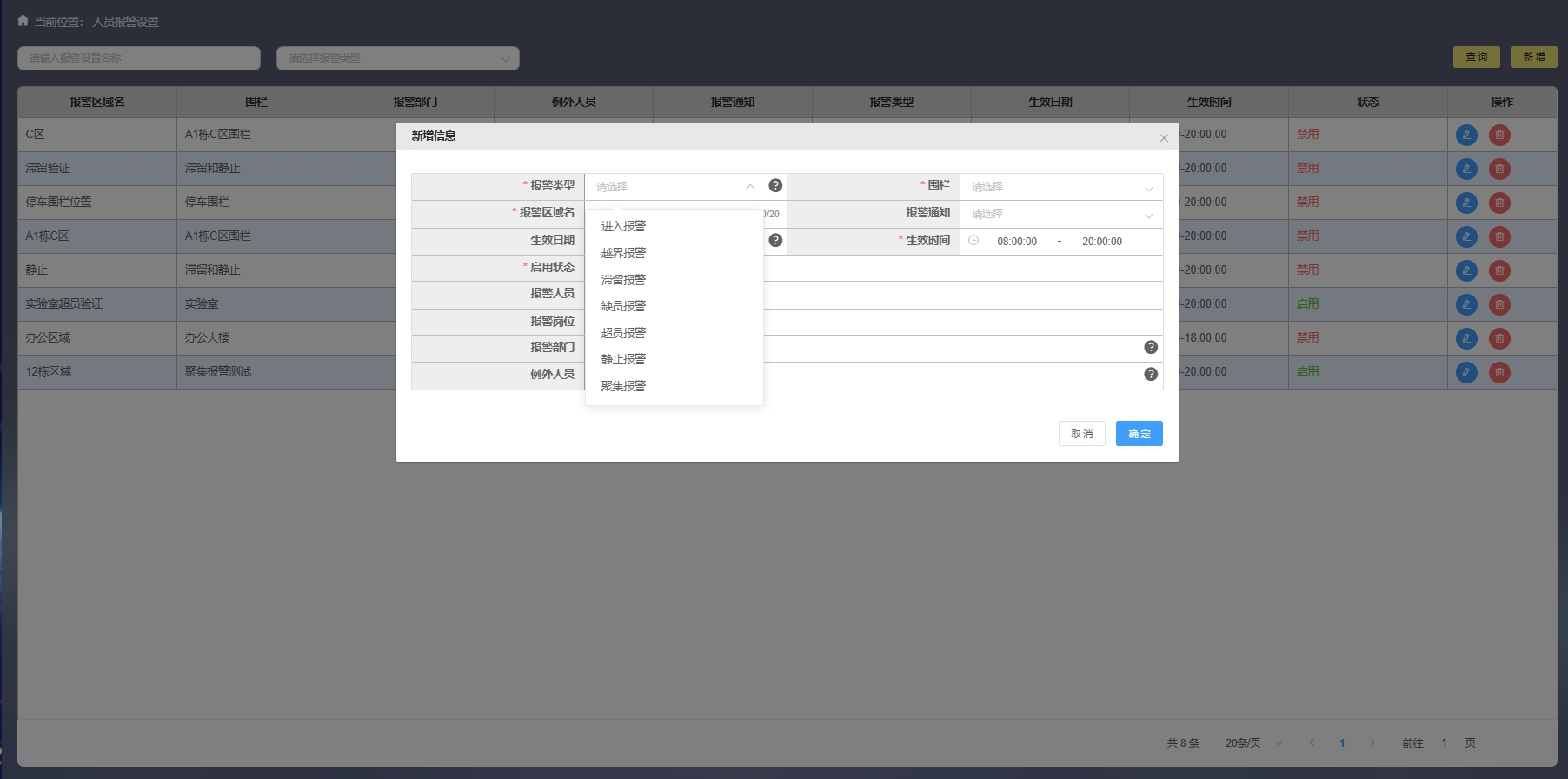
Task: Choose 滞留报警 option in the list
Action: point(623,280)
